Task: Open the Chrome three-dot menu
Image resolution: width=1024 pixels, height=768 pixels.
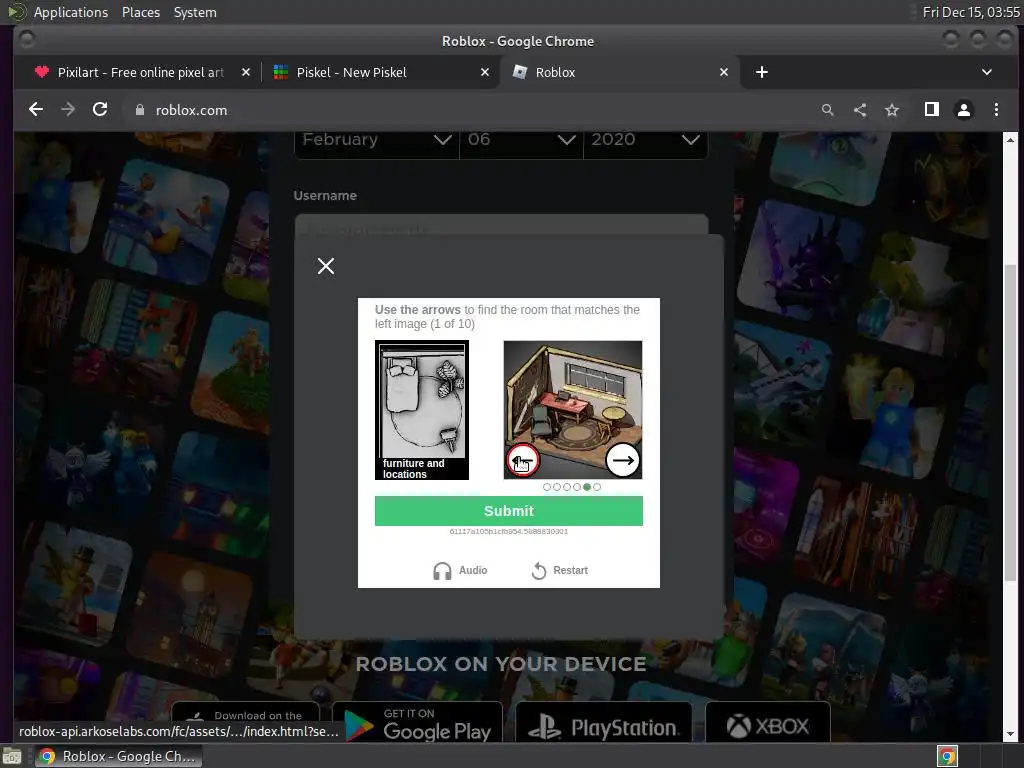Action: (996, 110)
